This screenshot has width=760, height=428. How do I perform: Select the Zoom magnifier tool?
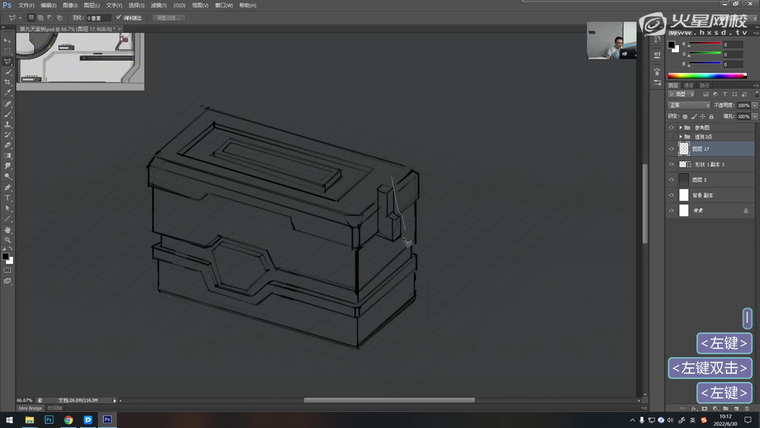(7, 241)
